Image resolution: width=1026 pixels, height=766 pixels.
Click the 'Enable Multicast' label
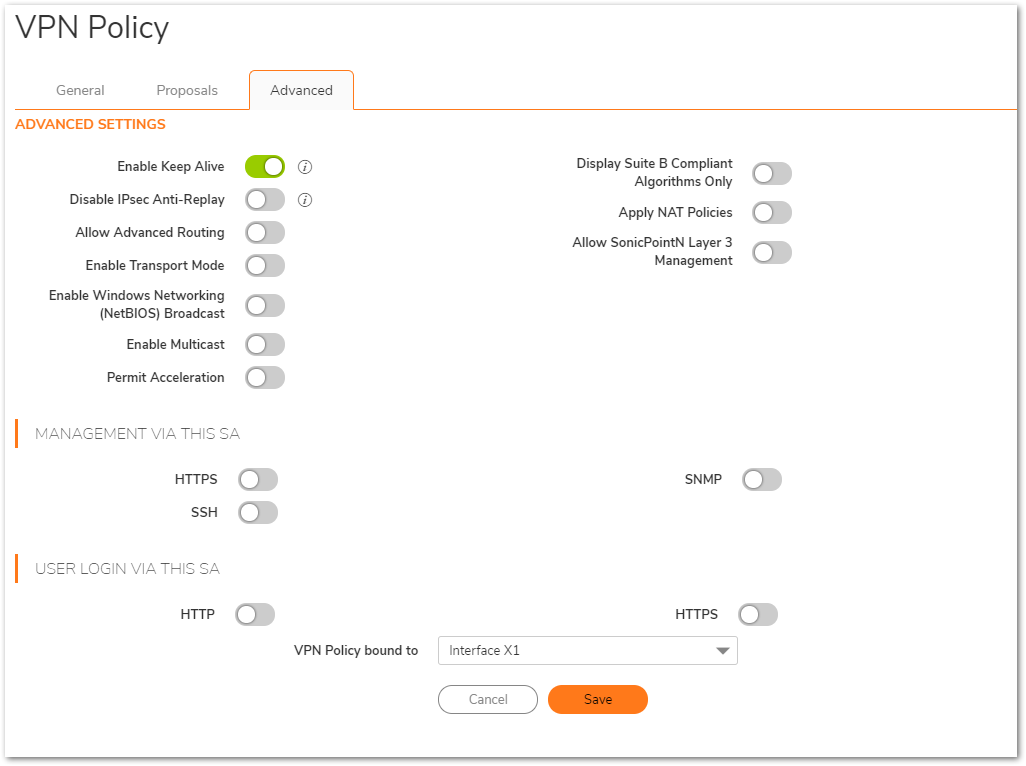pos(175,344)
